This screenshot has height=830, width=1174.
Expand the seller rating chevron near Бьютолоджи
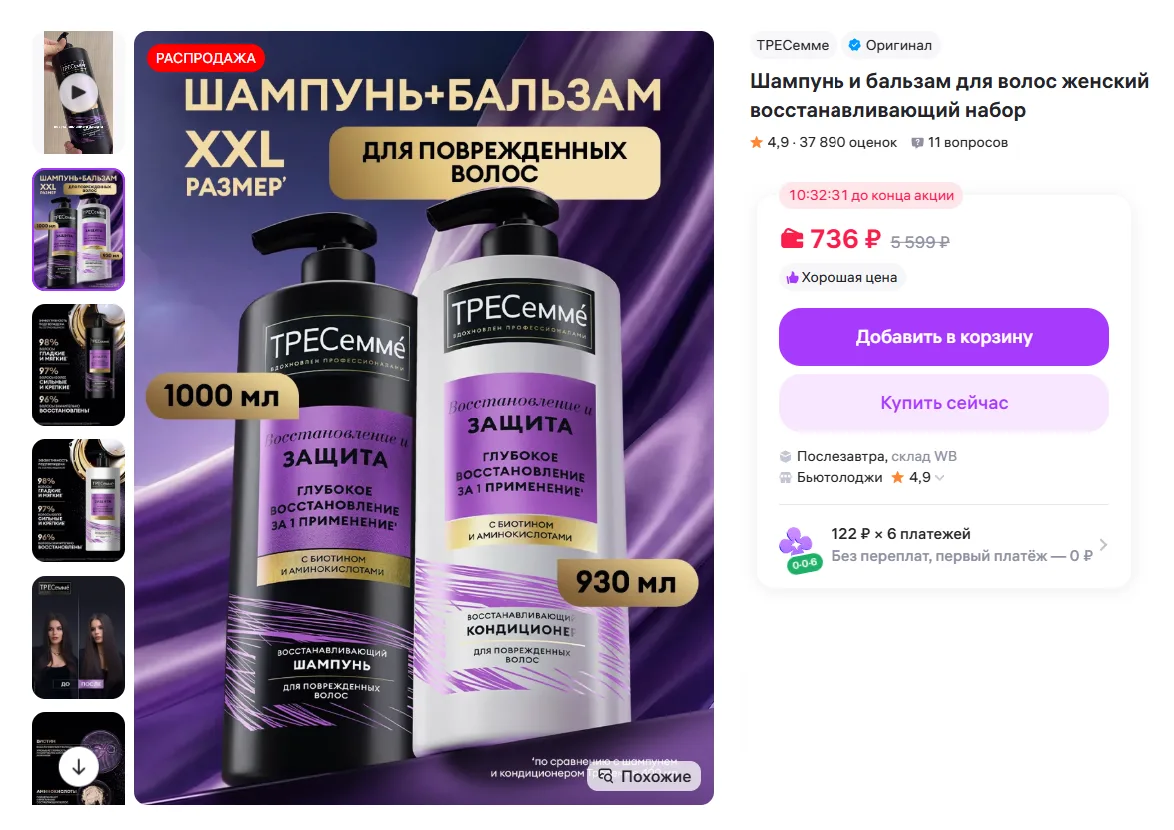click(x=940, y=478)
